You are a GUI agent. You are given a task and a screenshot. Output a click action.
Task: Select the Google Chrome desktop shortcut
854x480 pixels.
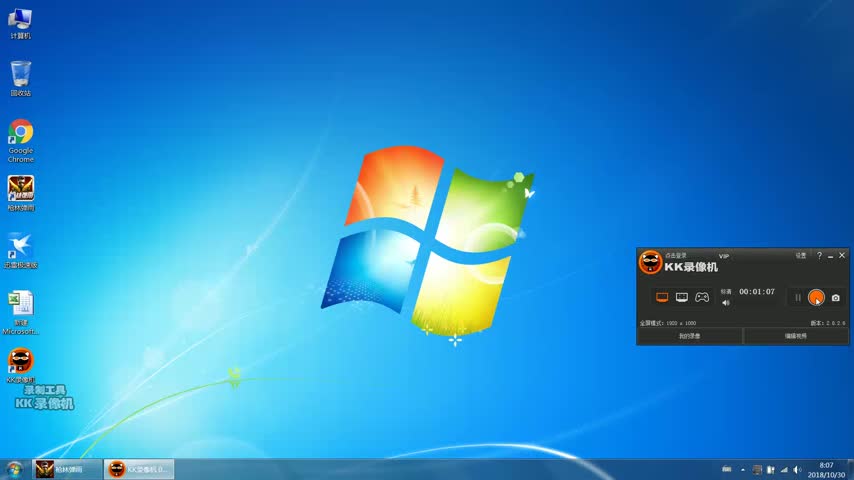[x=21, y=141]
